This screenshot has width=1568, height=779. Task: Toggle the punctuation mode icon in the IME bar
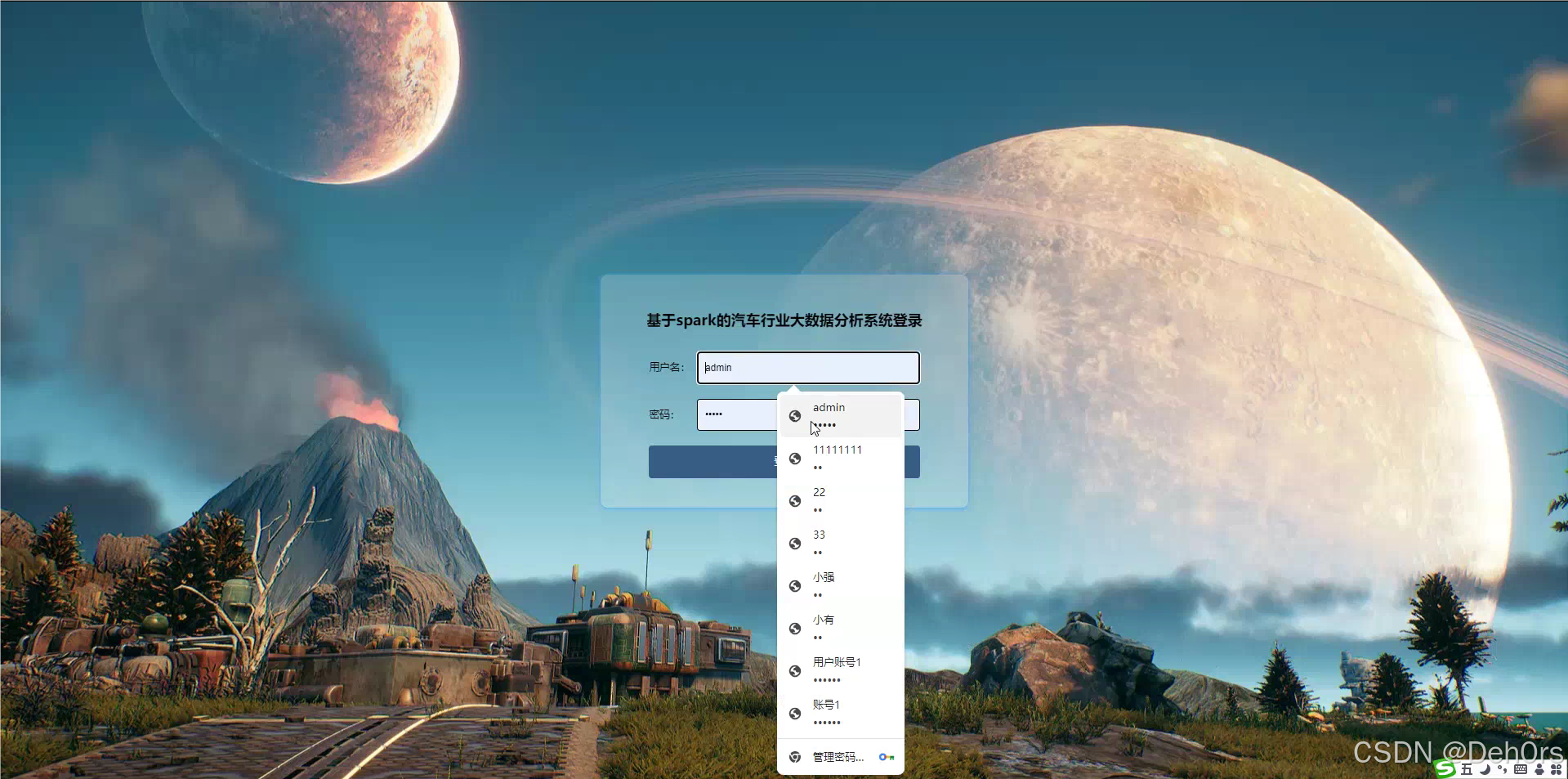pyautogui.click(x=1502, y=769)
